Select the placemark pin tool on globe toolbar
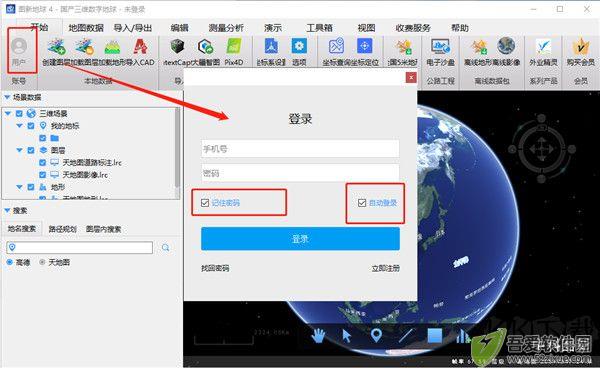Screen dimensions: 600x368 (377, 335)
